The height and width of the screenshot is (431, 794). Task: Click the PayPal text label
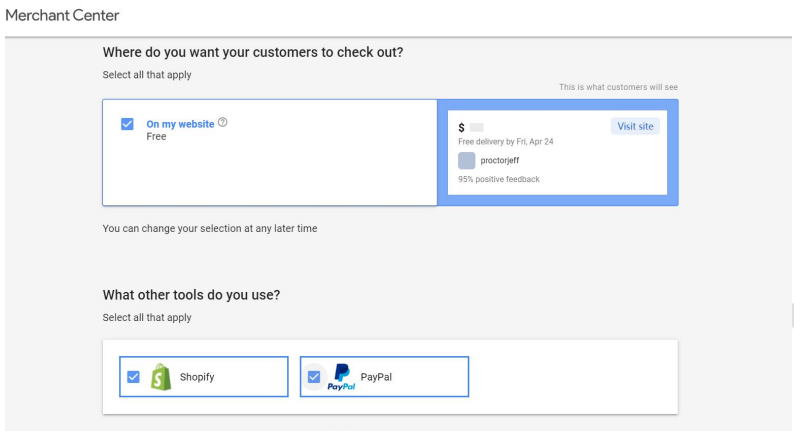click(375, 377)
